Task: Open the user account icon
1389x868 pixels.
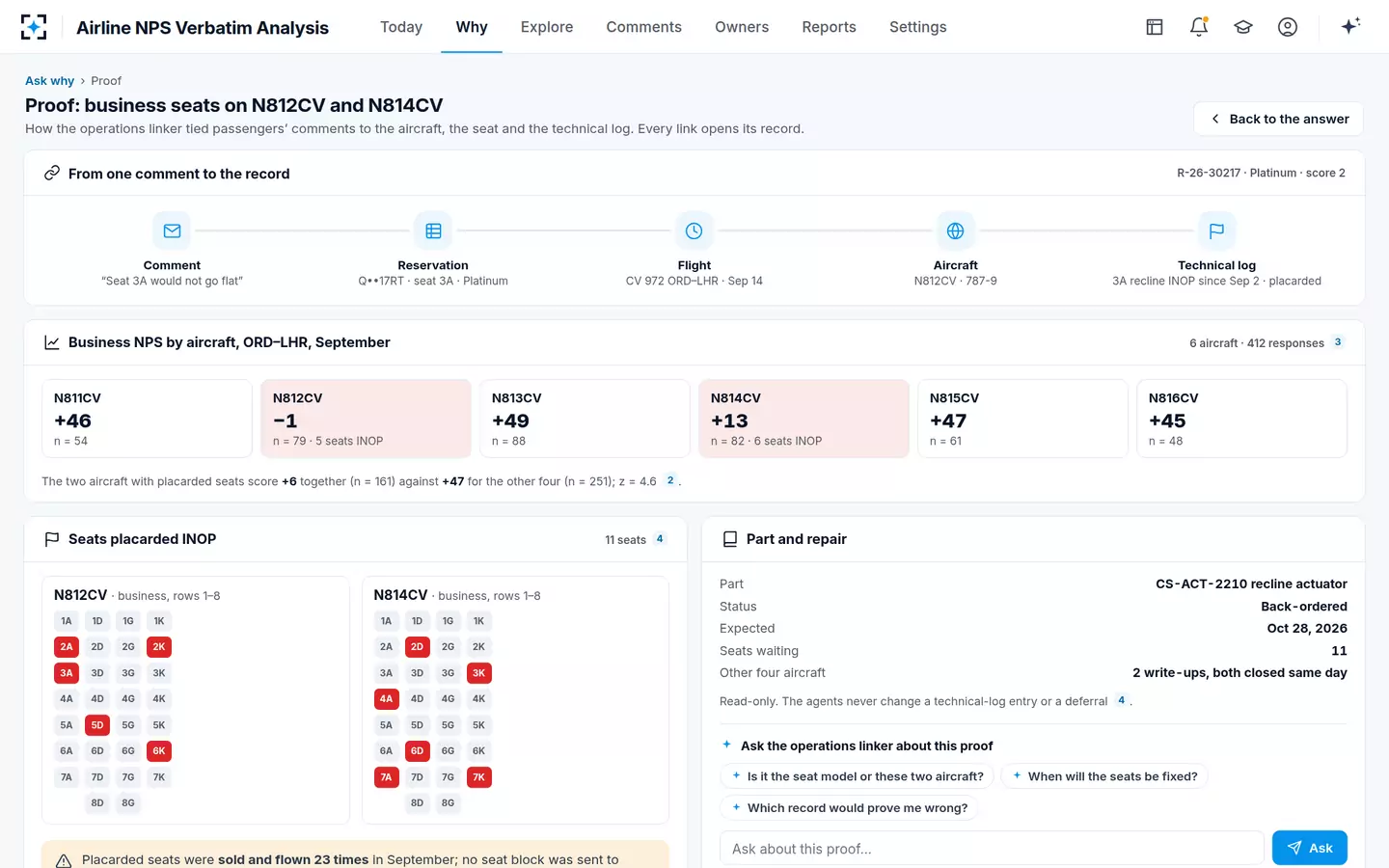Action: 1288,27
